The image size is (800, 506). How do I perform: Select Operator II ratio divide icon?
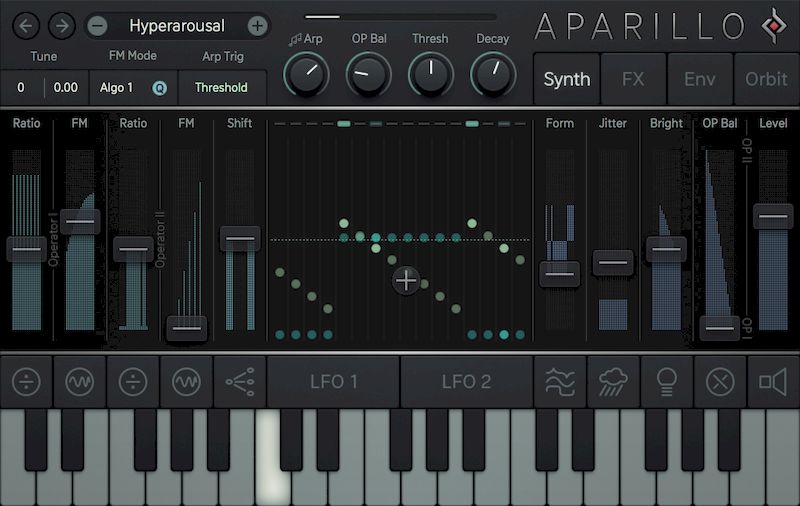(133, 382)
